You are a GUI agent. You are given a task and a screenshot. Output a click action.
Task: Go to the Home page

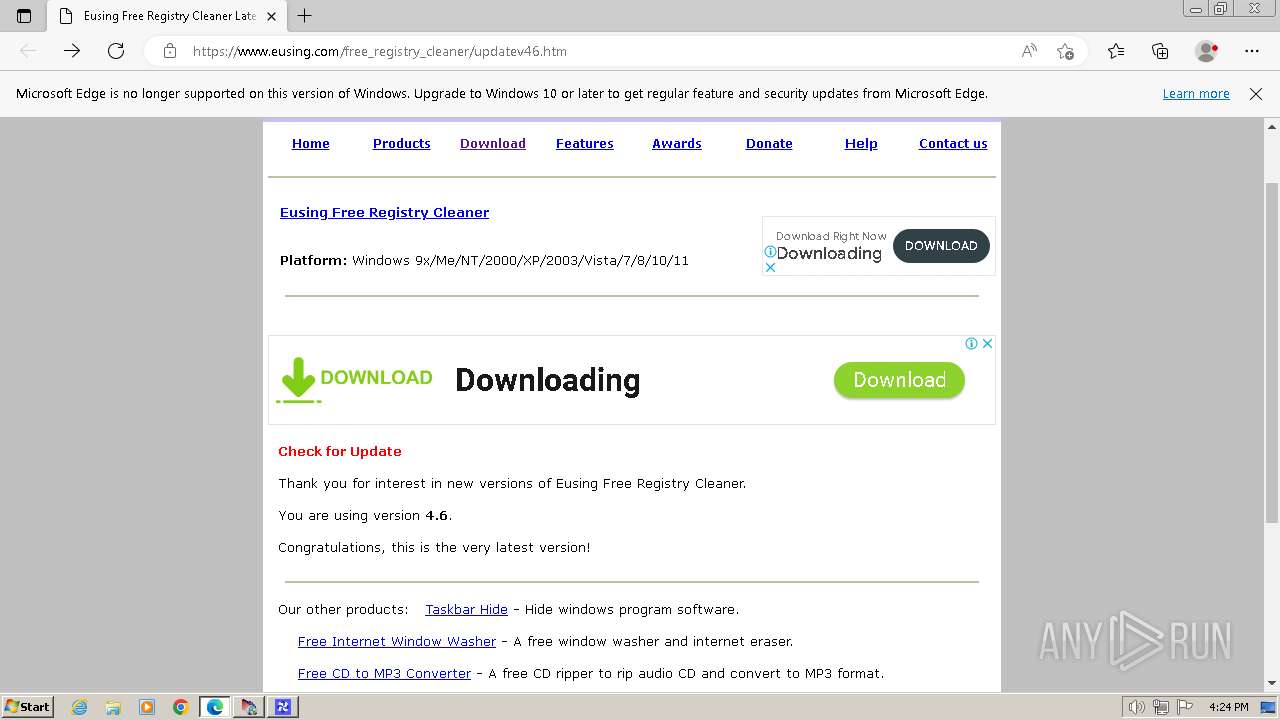310,144
